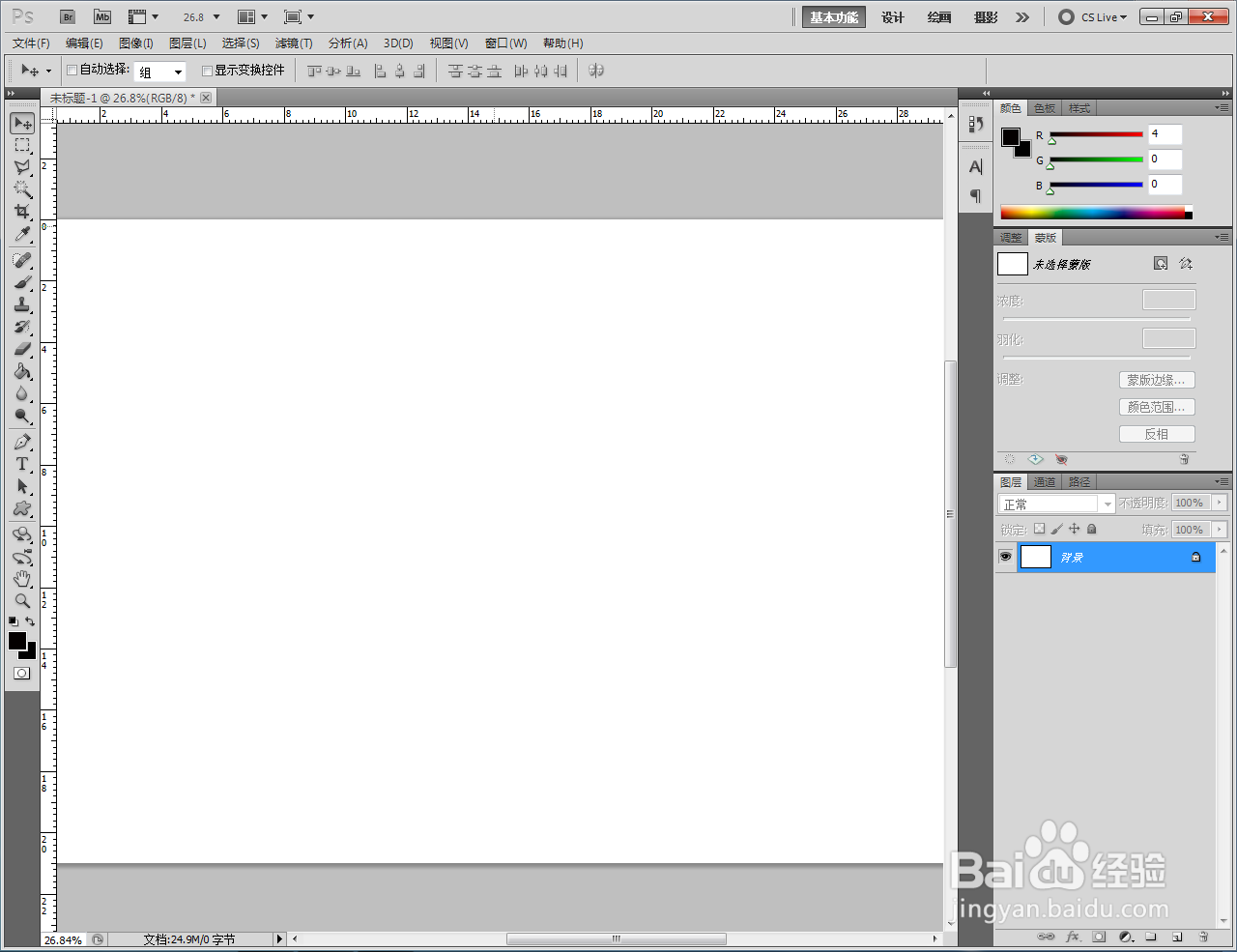Select the Paint Bucket tool
Screen dimensions: 1237x952
[x=22, y=371]
